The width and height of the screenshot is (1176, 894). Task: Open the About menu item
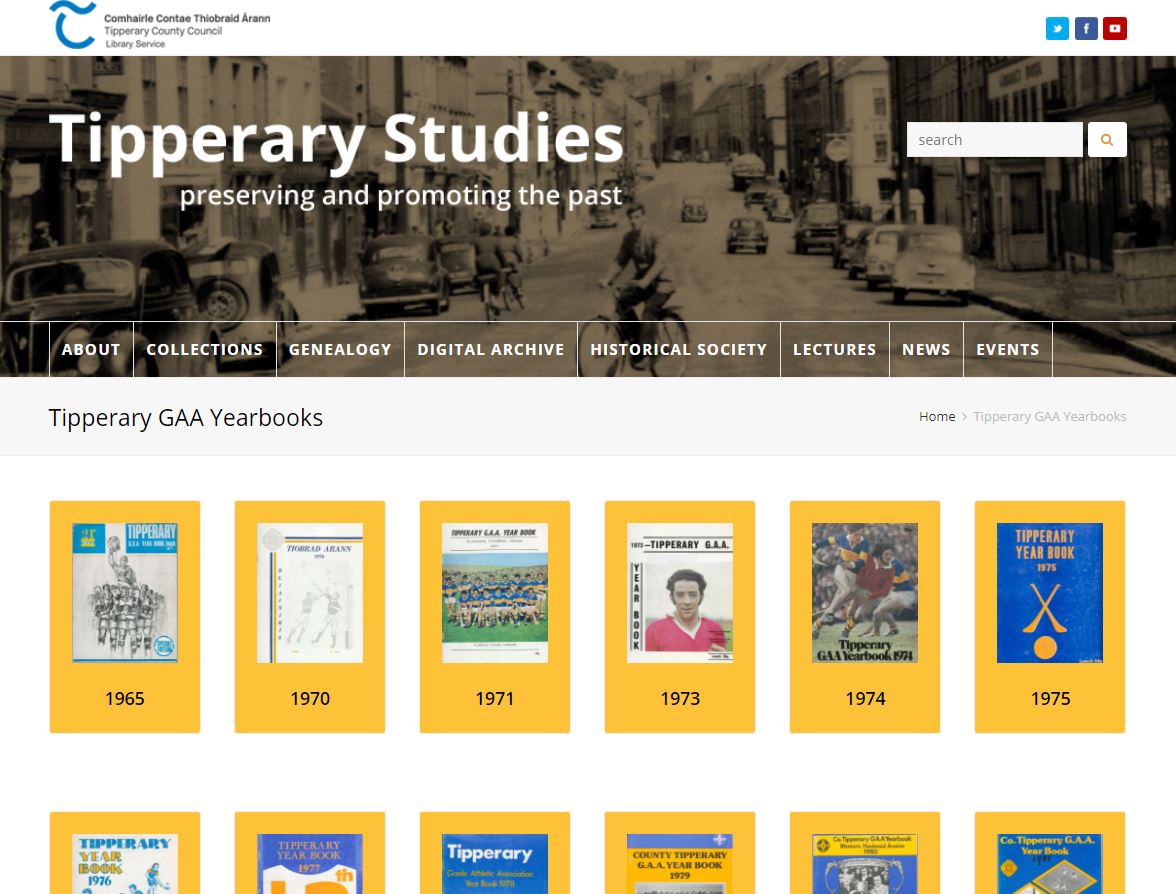[91, 349]
